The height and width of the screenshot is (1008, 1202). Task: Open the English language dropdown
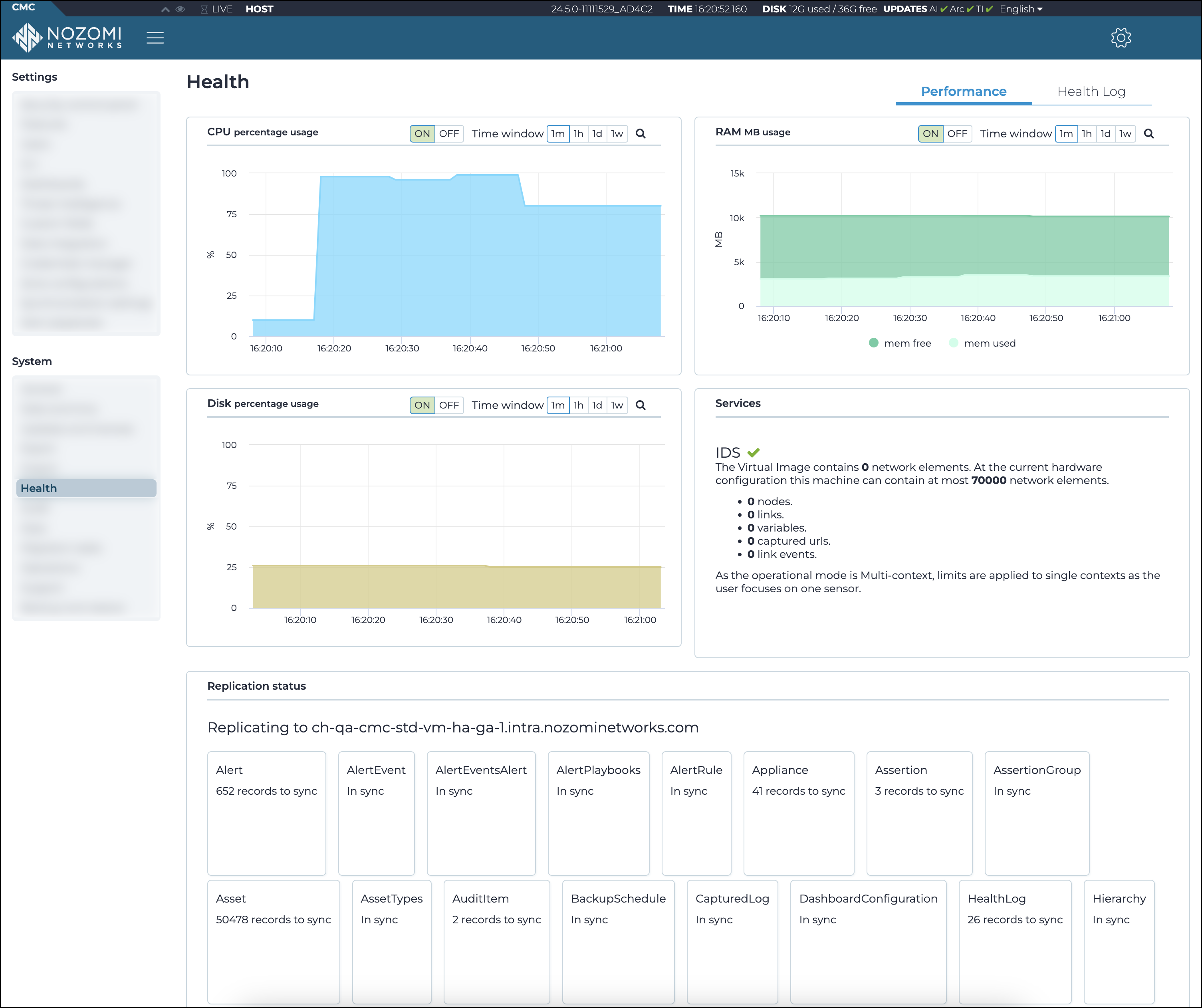point(1021,9)
